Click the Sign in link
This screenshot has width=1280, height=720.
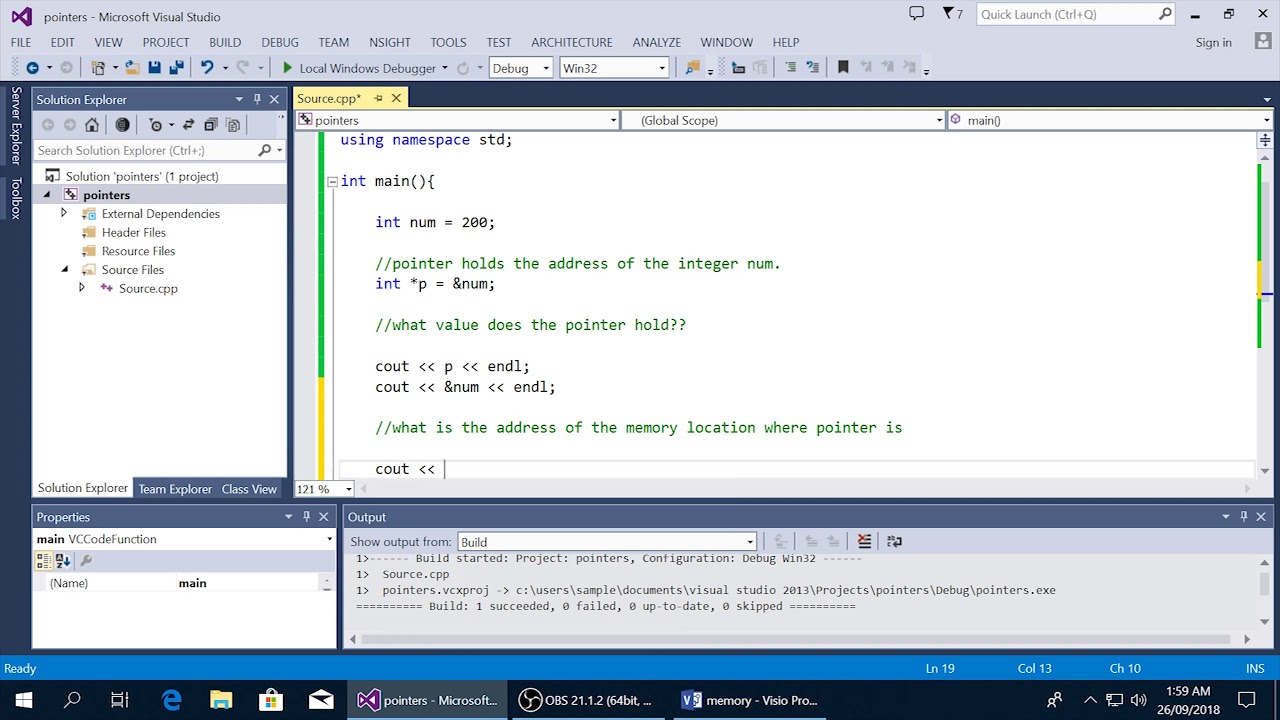[x=1213, y=42]
